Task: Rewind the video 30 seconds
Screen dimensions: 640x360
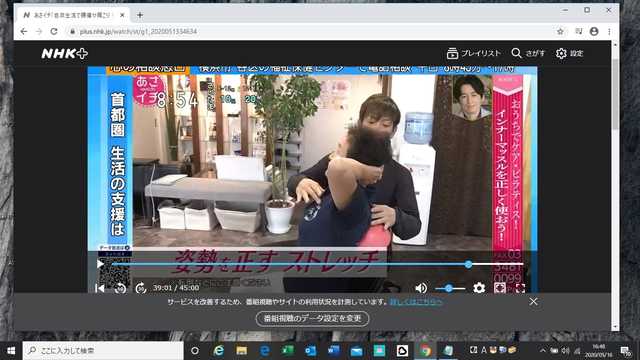Action: tap(120, 288)
